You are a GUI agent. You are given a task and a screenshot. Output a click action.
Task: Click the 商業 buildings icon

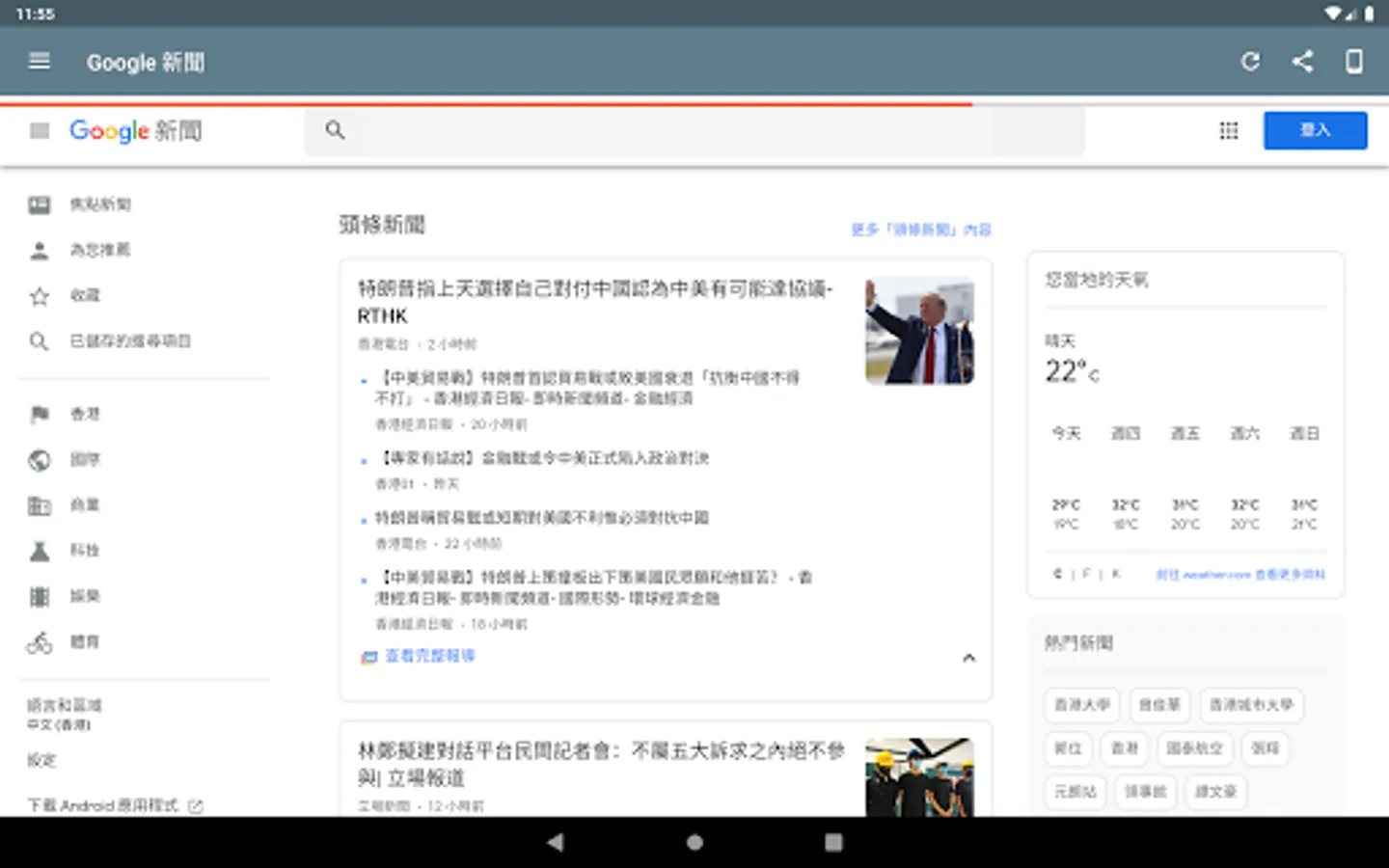click(x=40, y=505)
